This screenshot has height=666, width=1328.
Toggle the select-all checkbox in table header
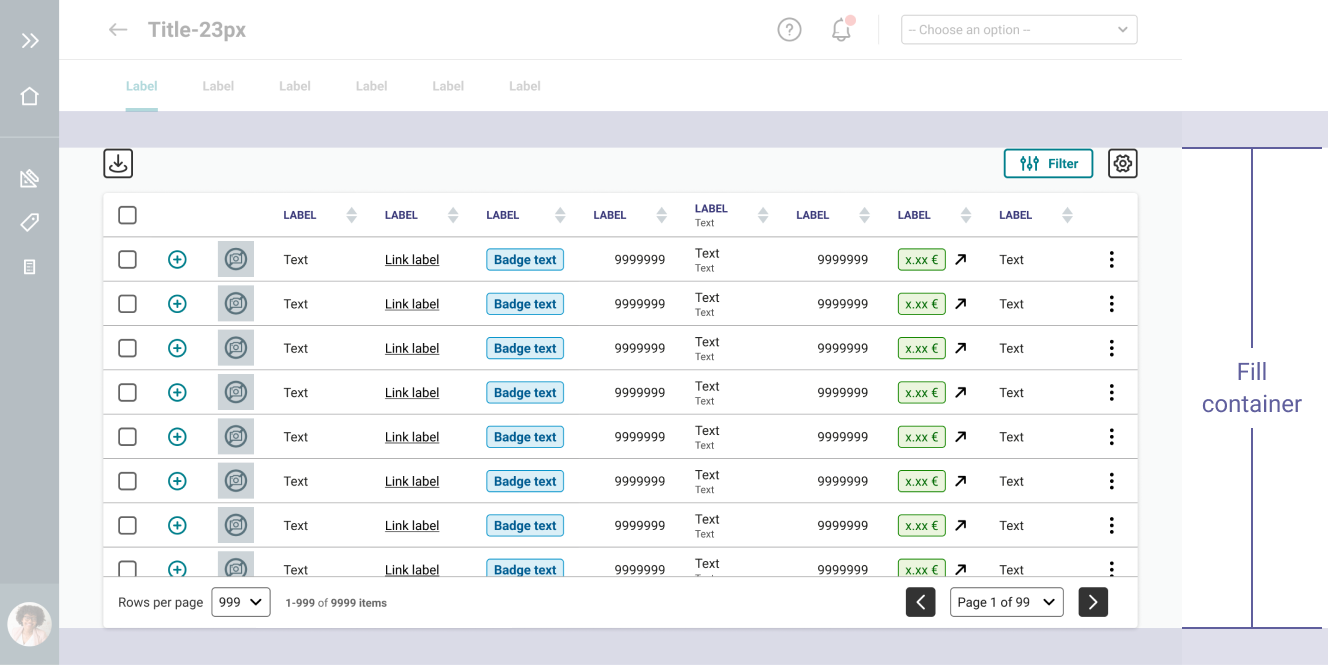tap(127, 215)
